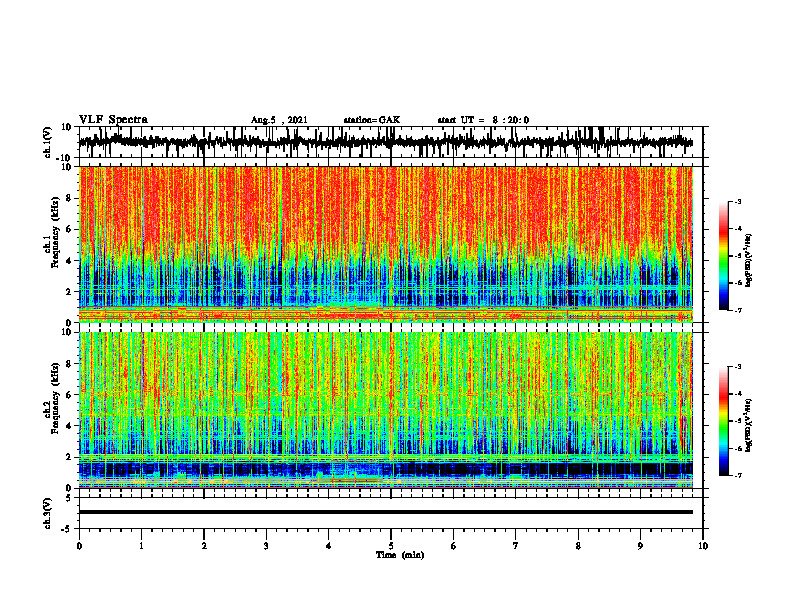Click the "5" tick on the Time axis
The width and height of the screenshot is (792, 612).
pos(391,546)
